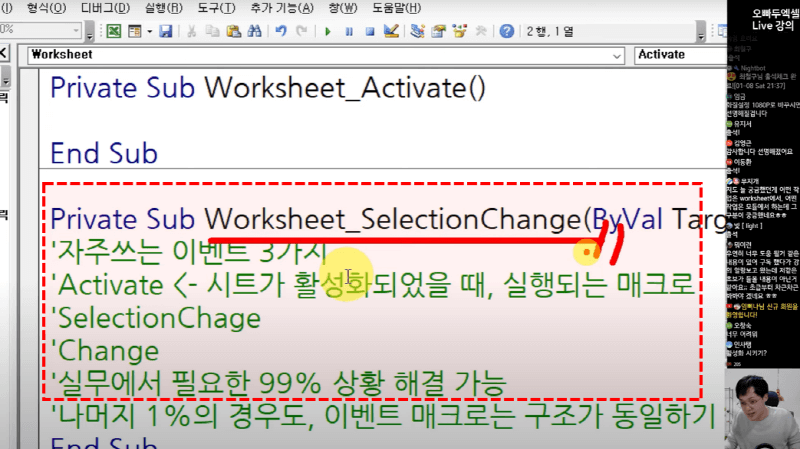Click the '오빠두엑셀 Live 강의' title
800x449 pixels.
point(775,19)
